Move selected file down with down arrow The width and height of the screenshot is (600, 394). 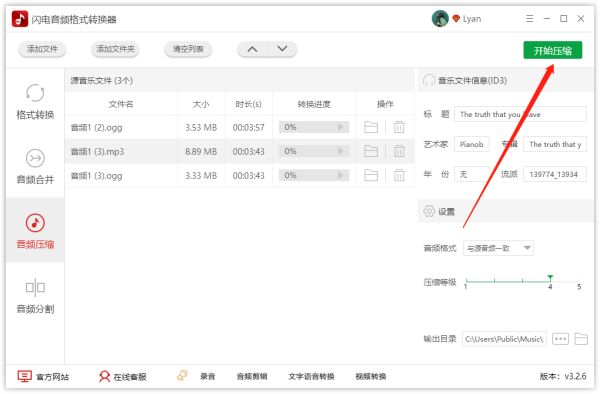[x=282, y=49]
